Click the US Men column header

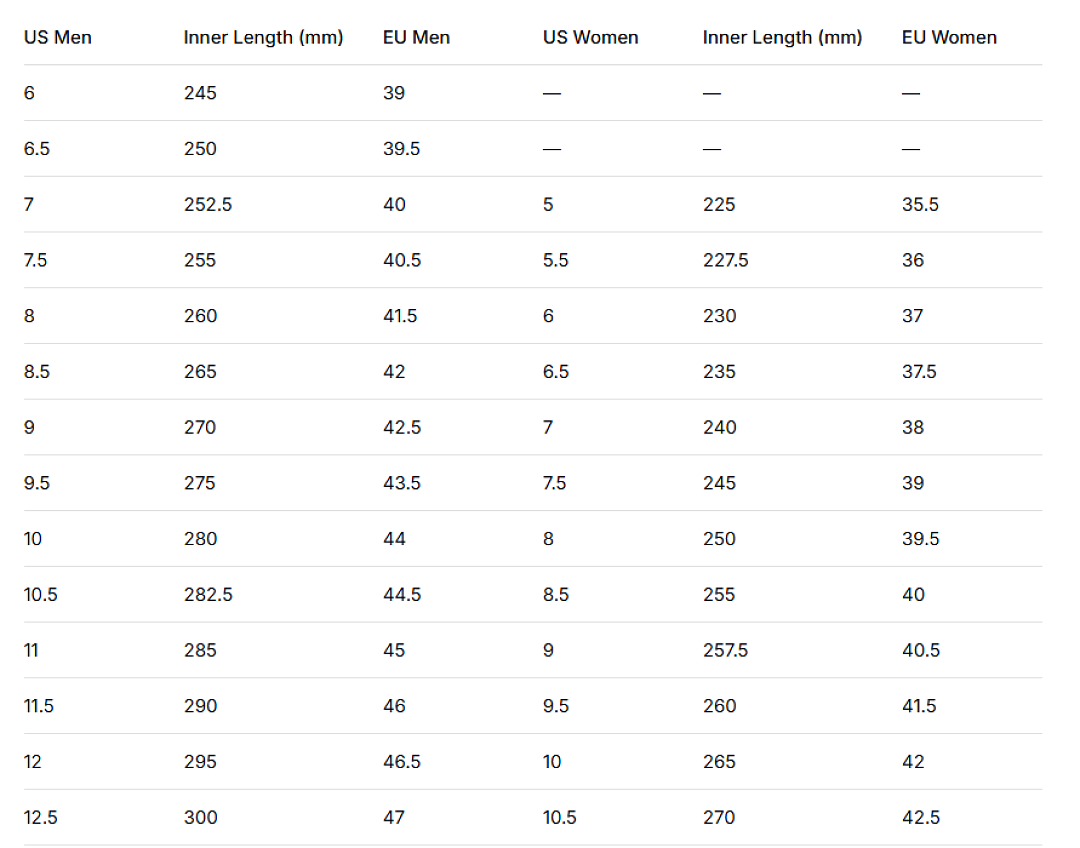(x=58, y=37)
